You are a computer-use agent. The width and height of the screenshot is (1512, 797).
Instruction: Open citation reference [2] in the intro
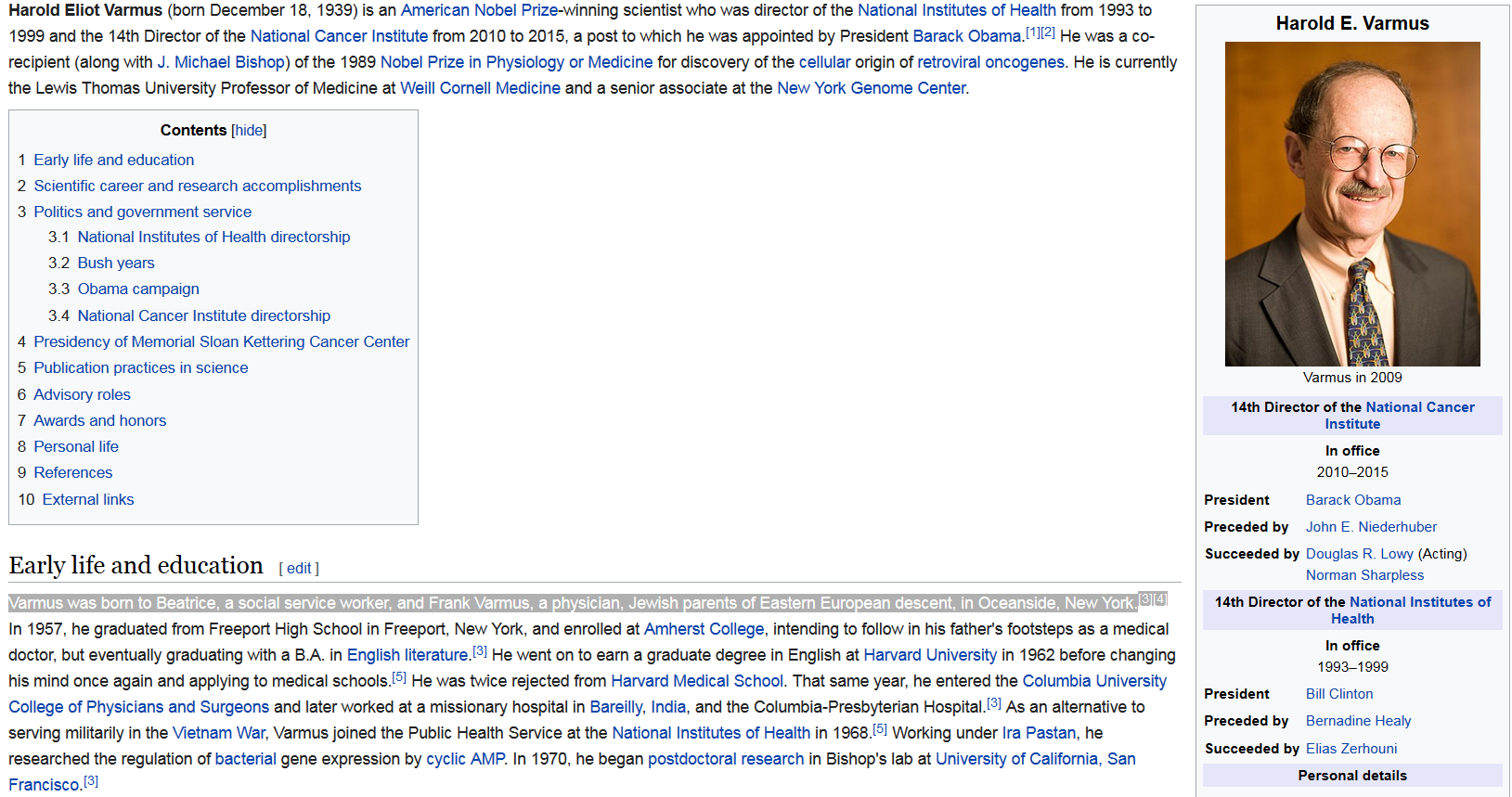click(x=1048, y=32)
